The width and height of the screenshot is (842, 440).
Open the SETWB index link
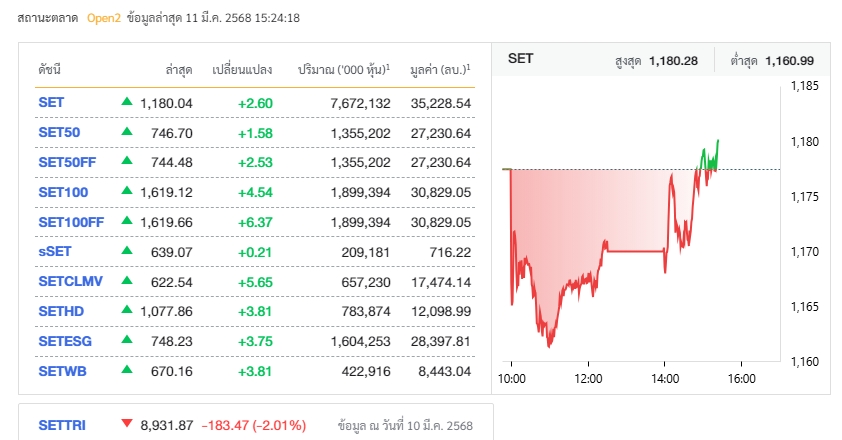62,371
